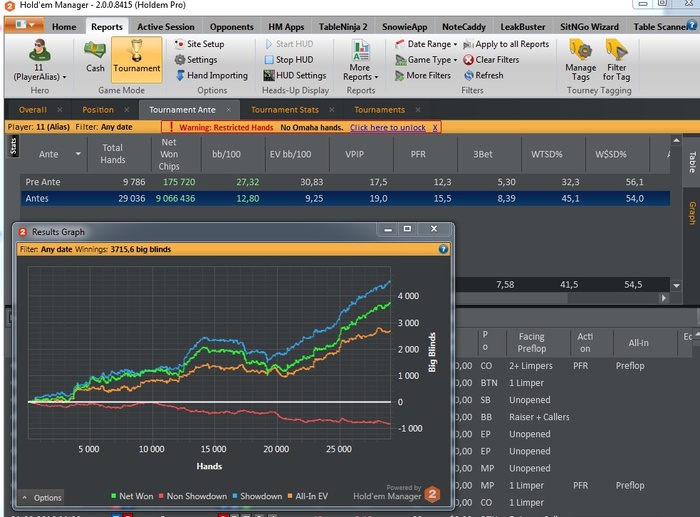This screenshot has width=700, height=517.
Task: Toggle All-In EV legend entry
Action: [x=308, y=496]
